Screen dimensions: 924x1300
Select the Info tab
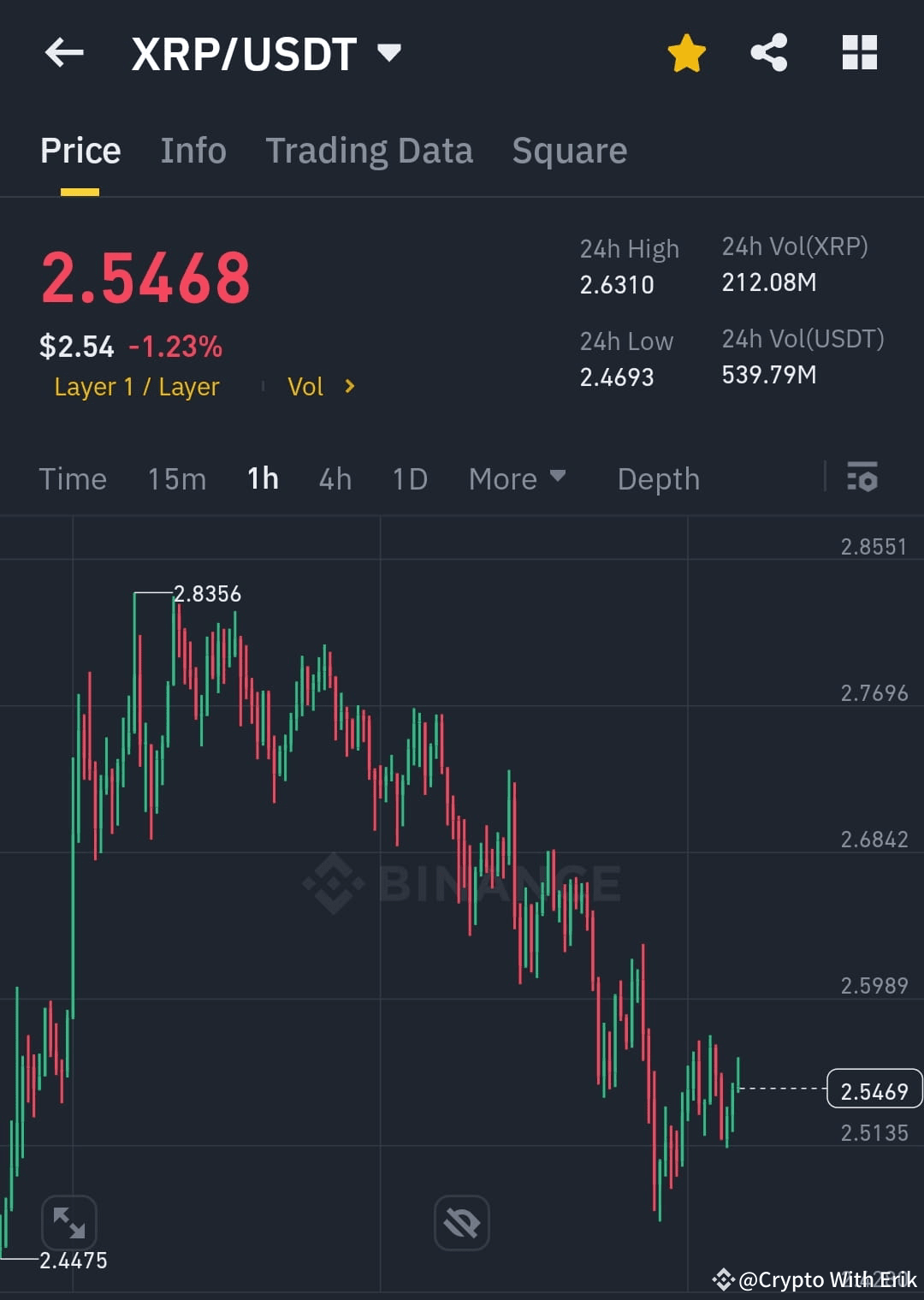[192, 150]
